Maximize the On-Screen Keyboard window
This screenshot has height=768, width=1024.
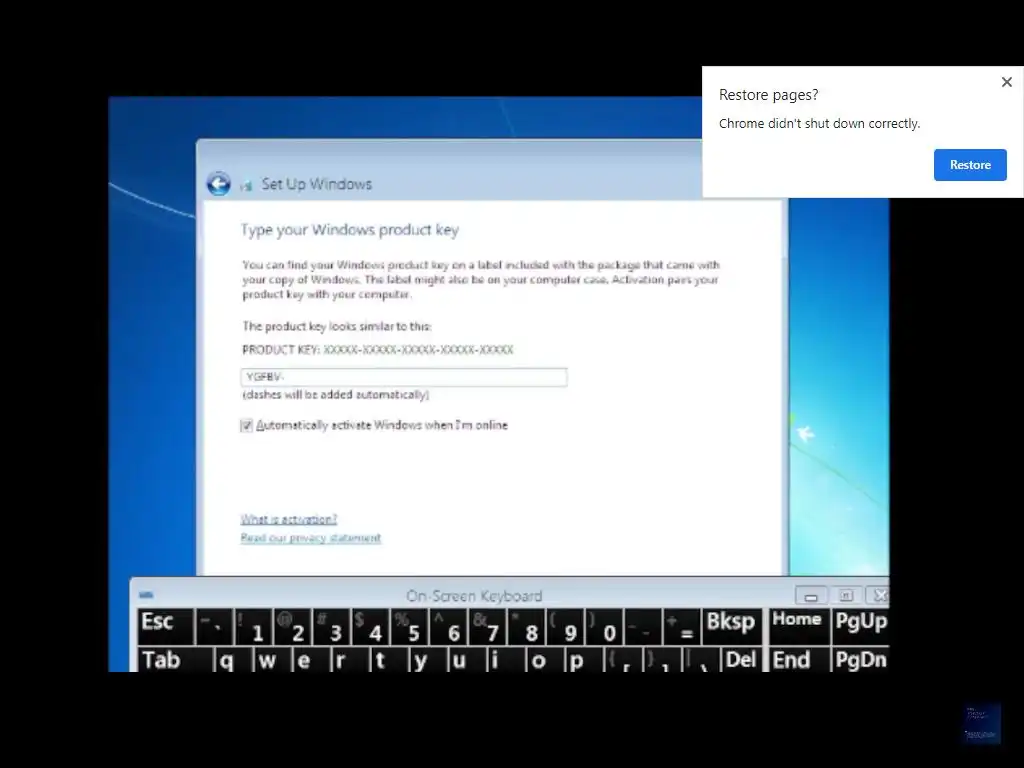(846, 595)
